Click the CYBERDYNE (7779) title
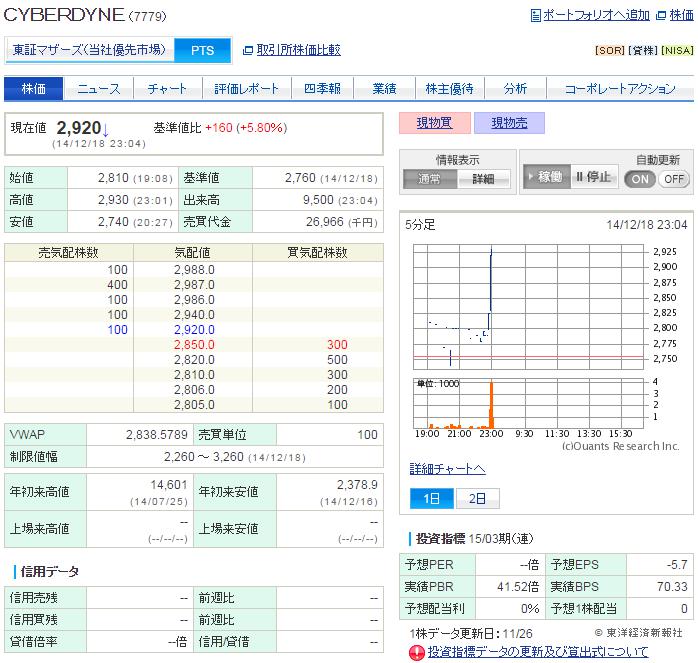 [x=85, y=15]
